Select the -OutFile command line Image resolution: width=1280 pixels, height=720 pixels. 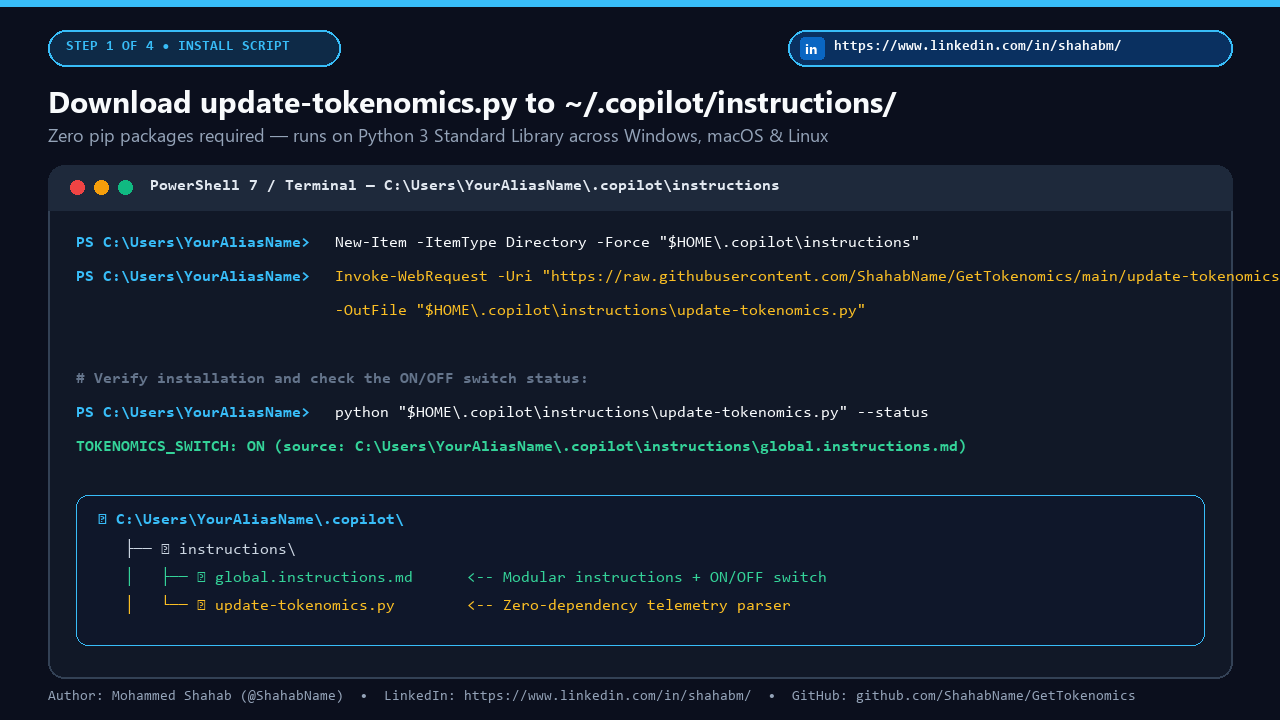click(x=600, y=310)
